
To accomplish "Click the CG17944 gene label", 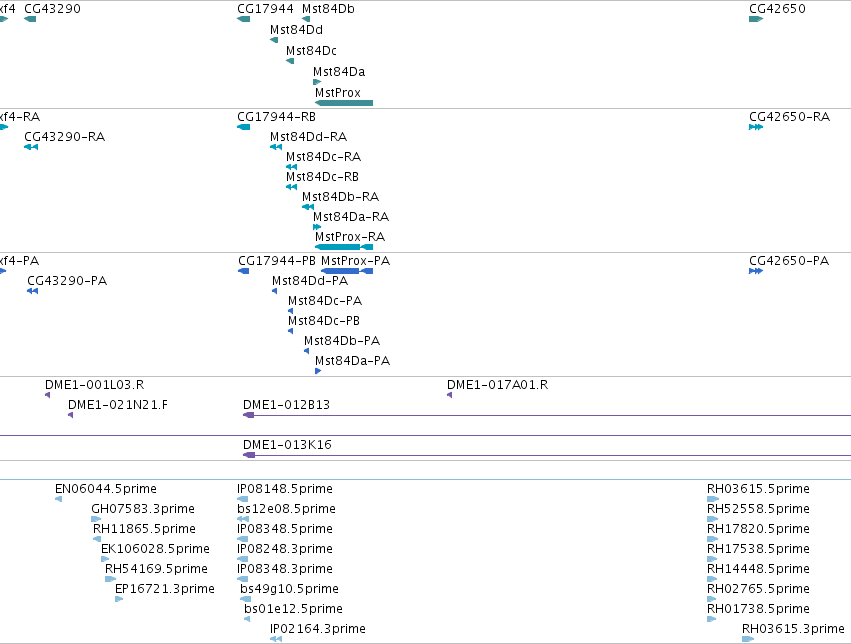I will coord(265,9).
